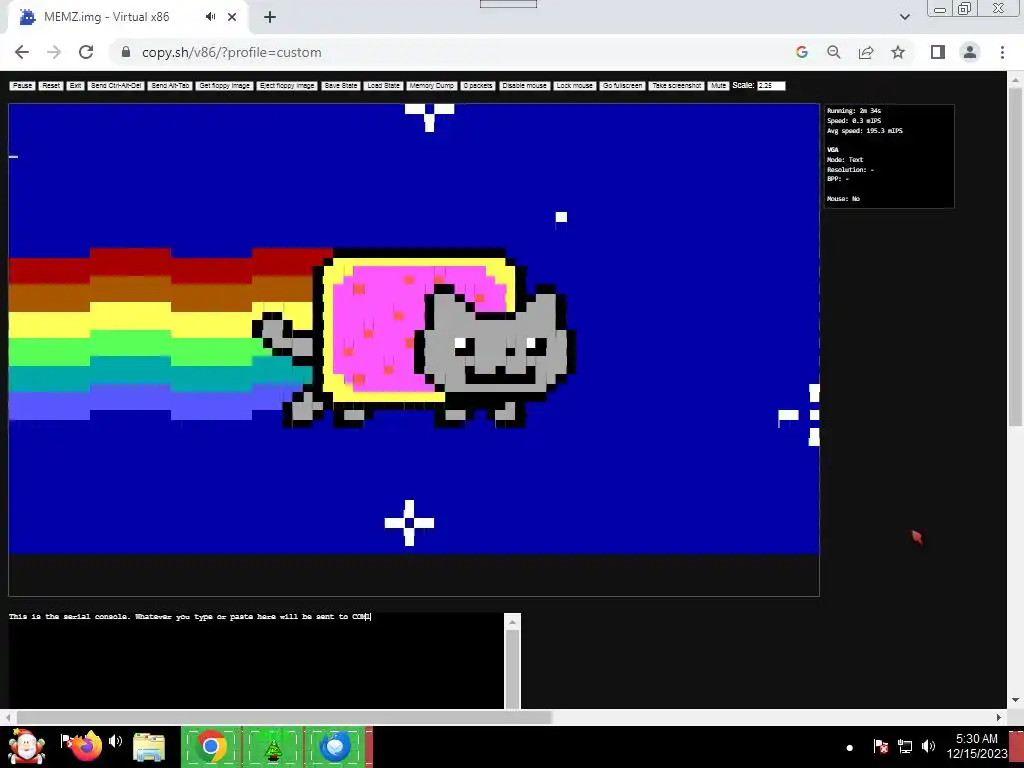Viewport: 1024px width, 768px height.
Task: Pause the emulator with the Pause button
Action: 22,86
